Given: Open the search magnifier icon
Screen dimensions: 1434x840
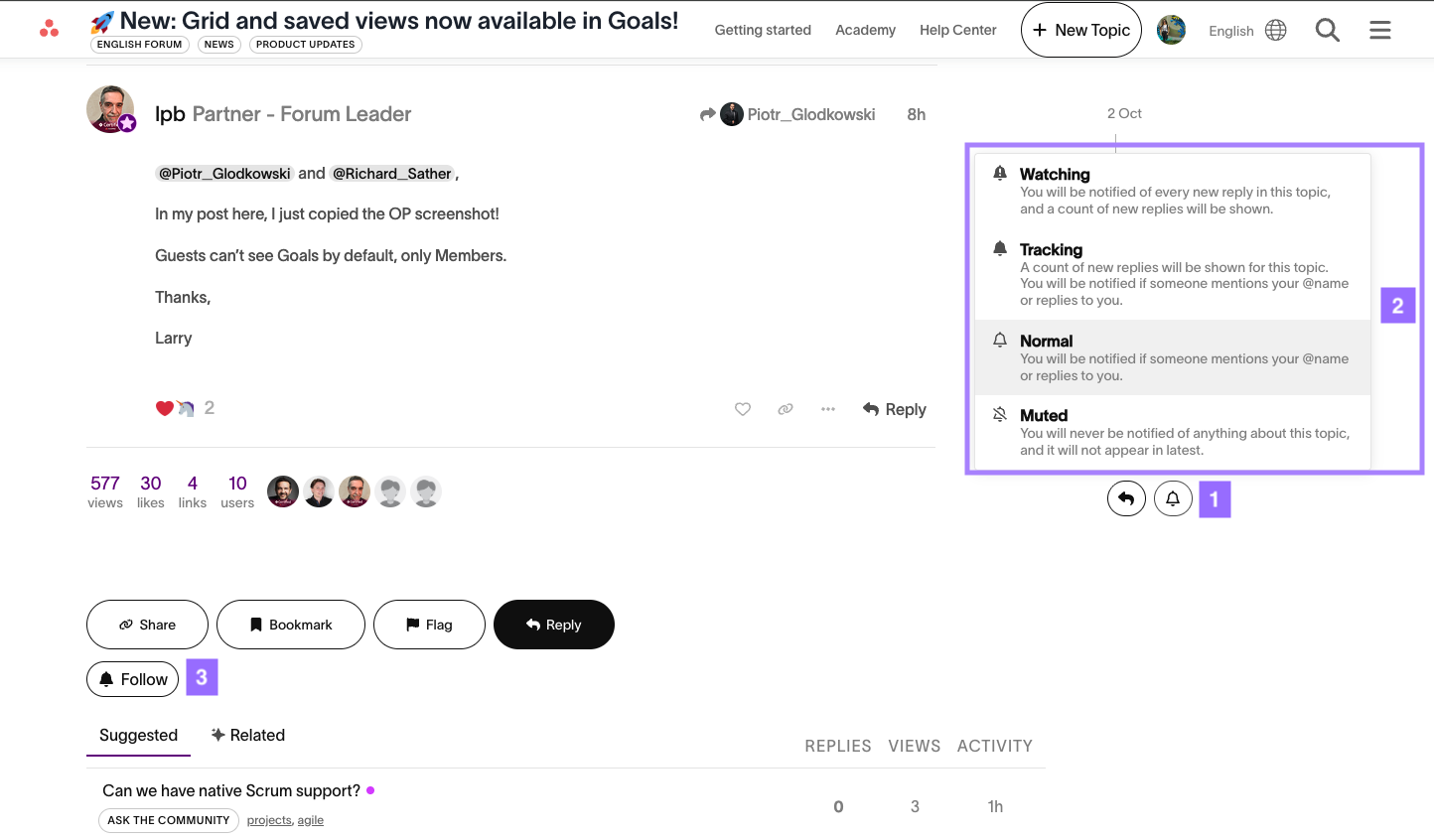Looking at the screenshot, I should pyautogui.click(x=1327, y=31).
